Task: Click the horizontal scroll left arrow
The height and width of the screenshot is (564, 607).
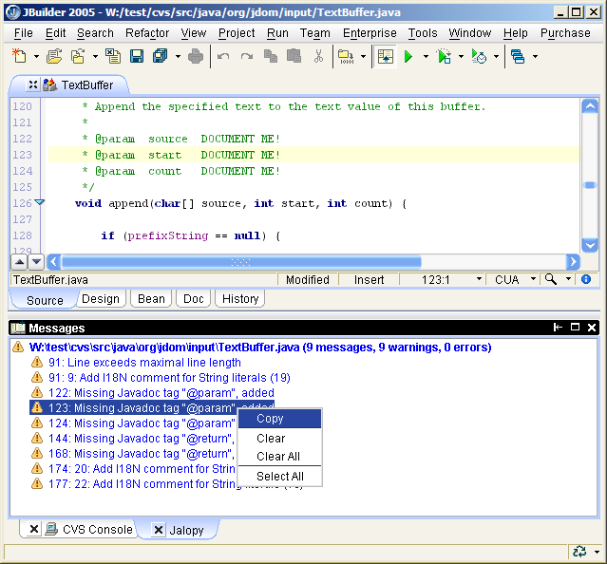Action: point(54,262)
